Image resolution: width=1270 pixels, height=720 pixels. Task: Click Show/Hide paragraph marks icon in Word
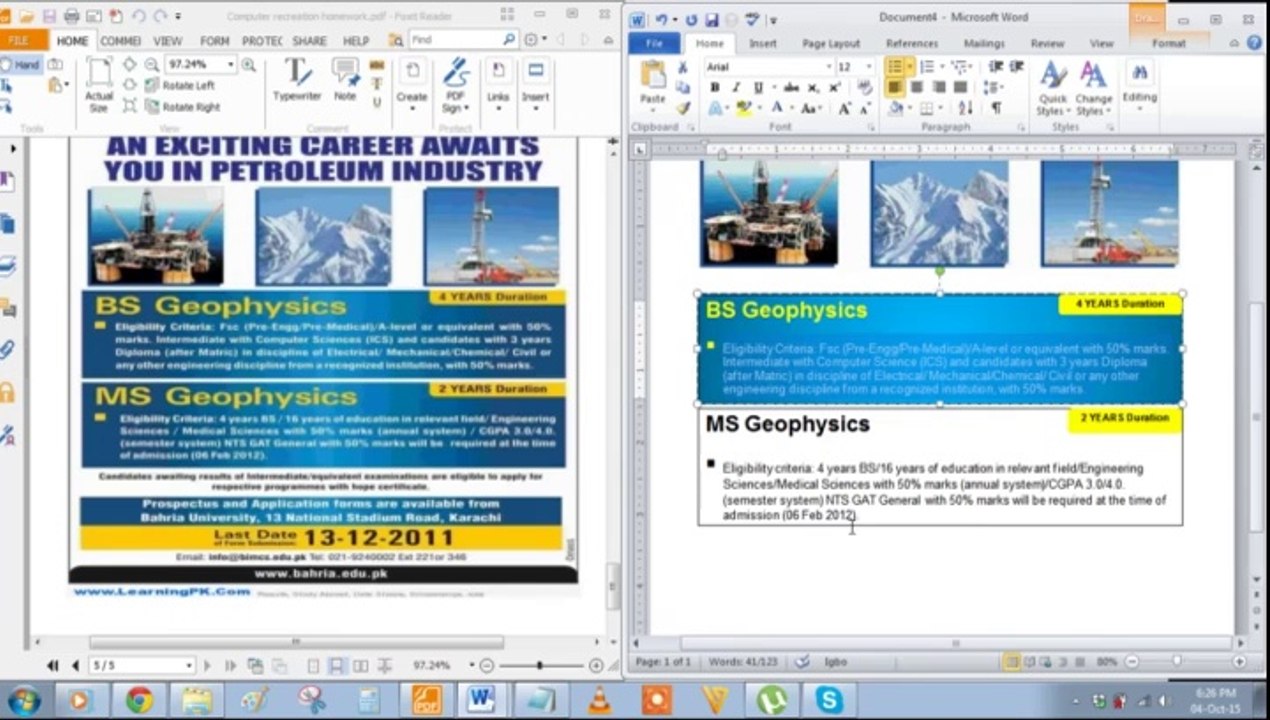coord(996,108)
